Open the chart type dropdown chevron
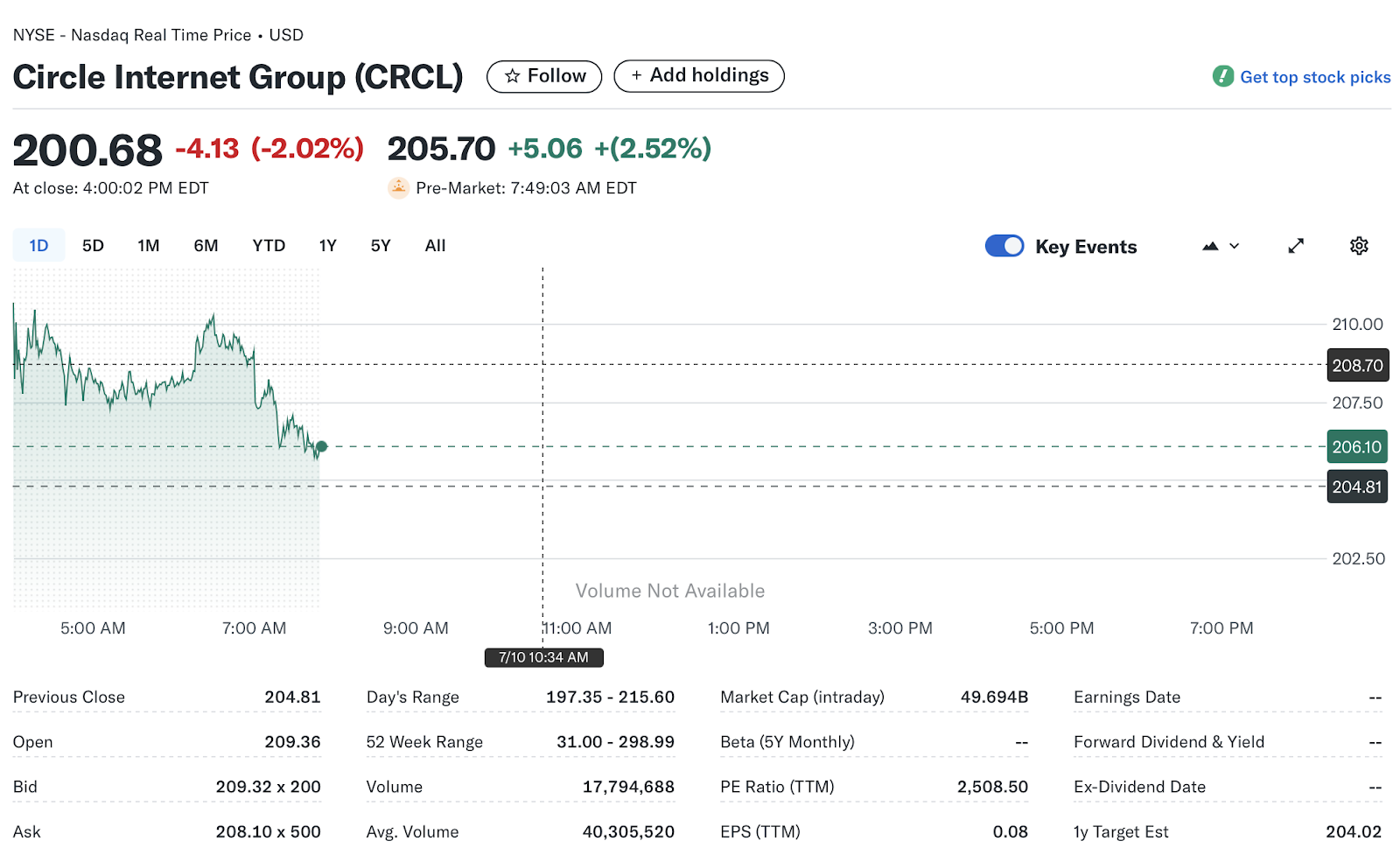 (1235, 247)
